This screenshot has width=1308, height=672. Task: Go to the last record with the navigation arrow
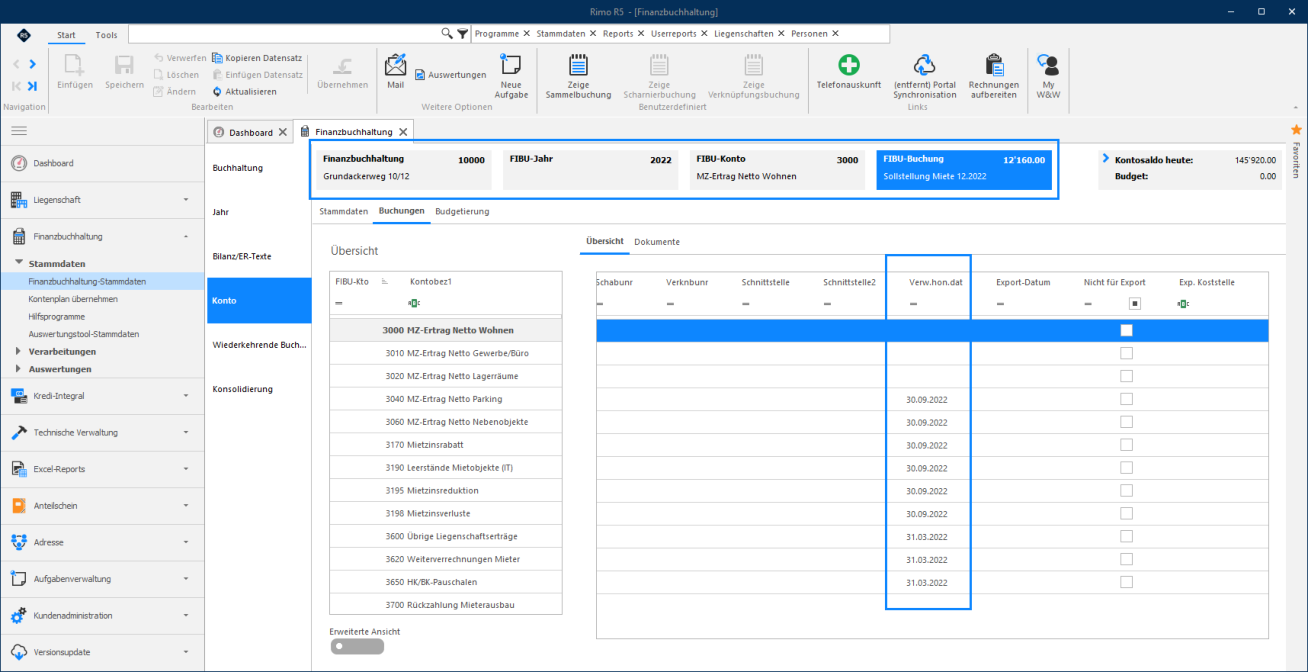[33, 86]
